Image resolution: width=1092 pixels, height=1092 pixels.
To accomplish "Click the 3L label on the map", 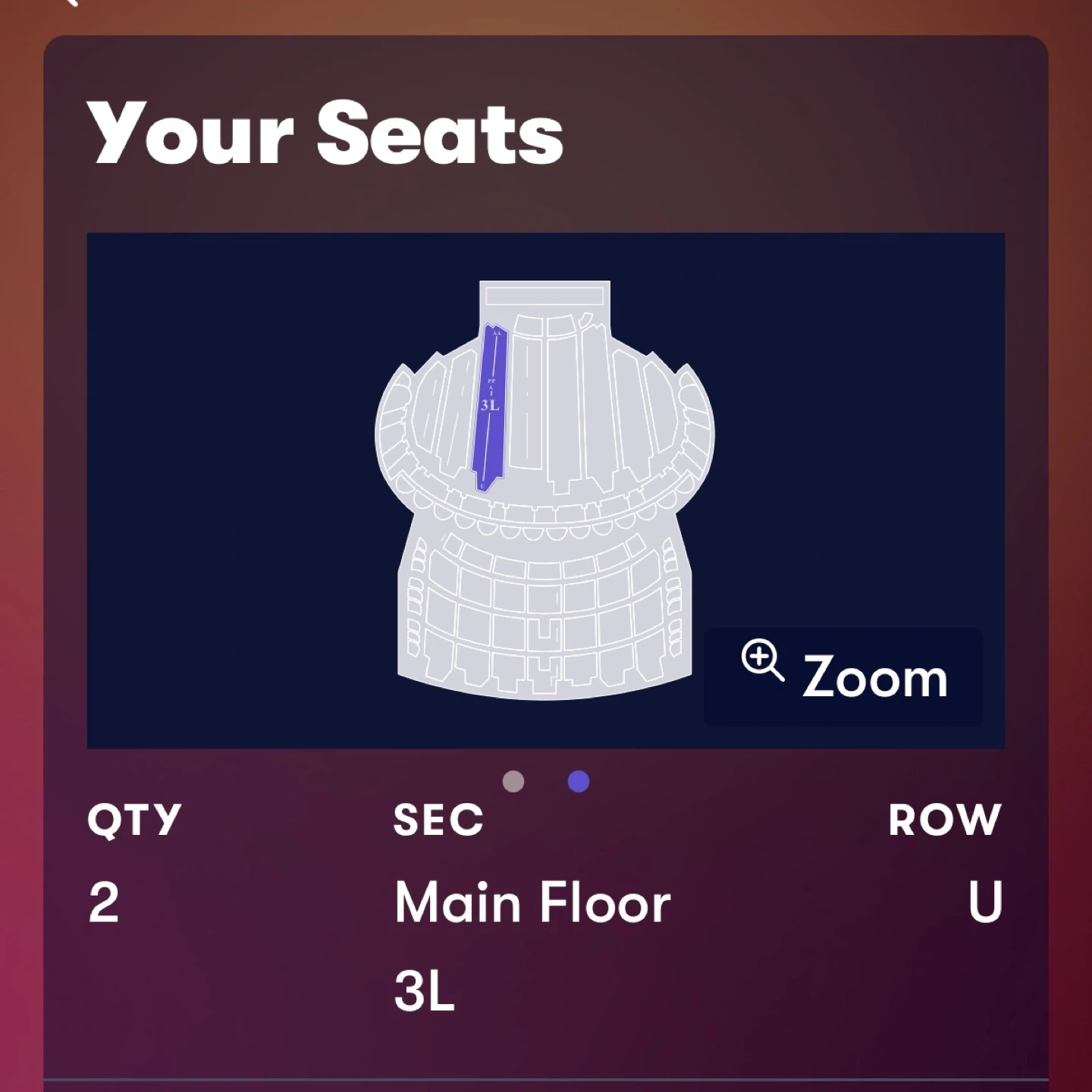I will 491,405.
